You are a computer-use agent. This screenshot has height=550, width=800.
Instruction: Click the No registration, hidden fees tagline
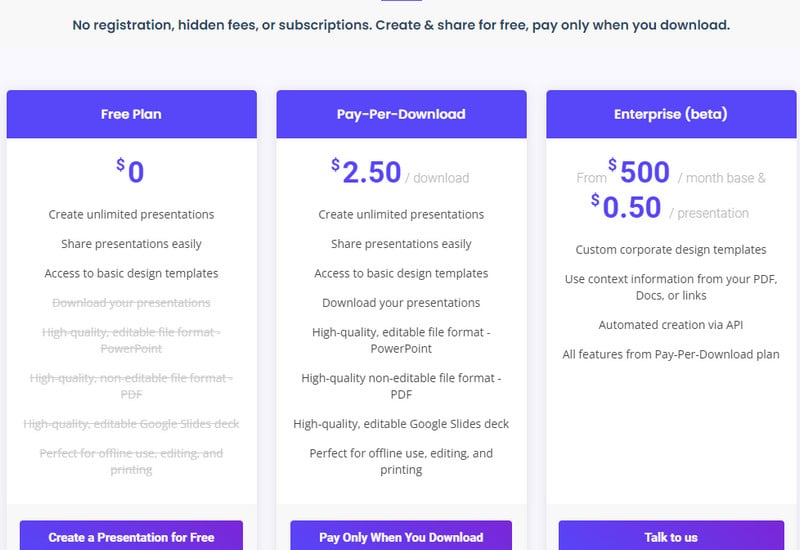click(401, 25)
